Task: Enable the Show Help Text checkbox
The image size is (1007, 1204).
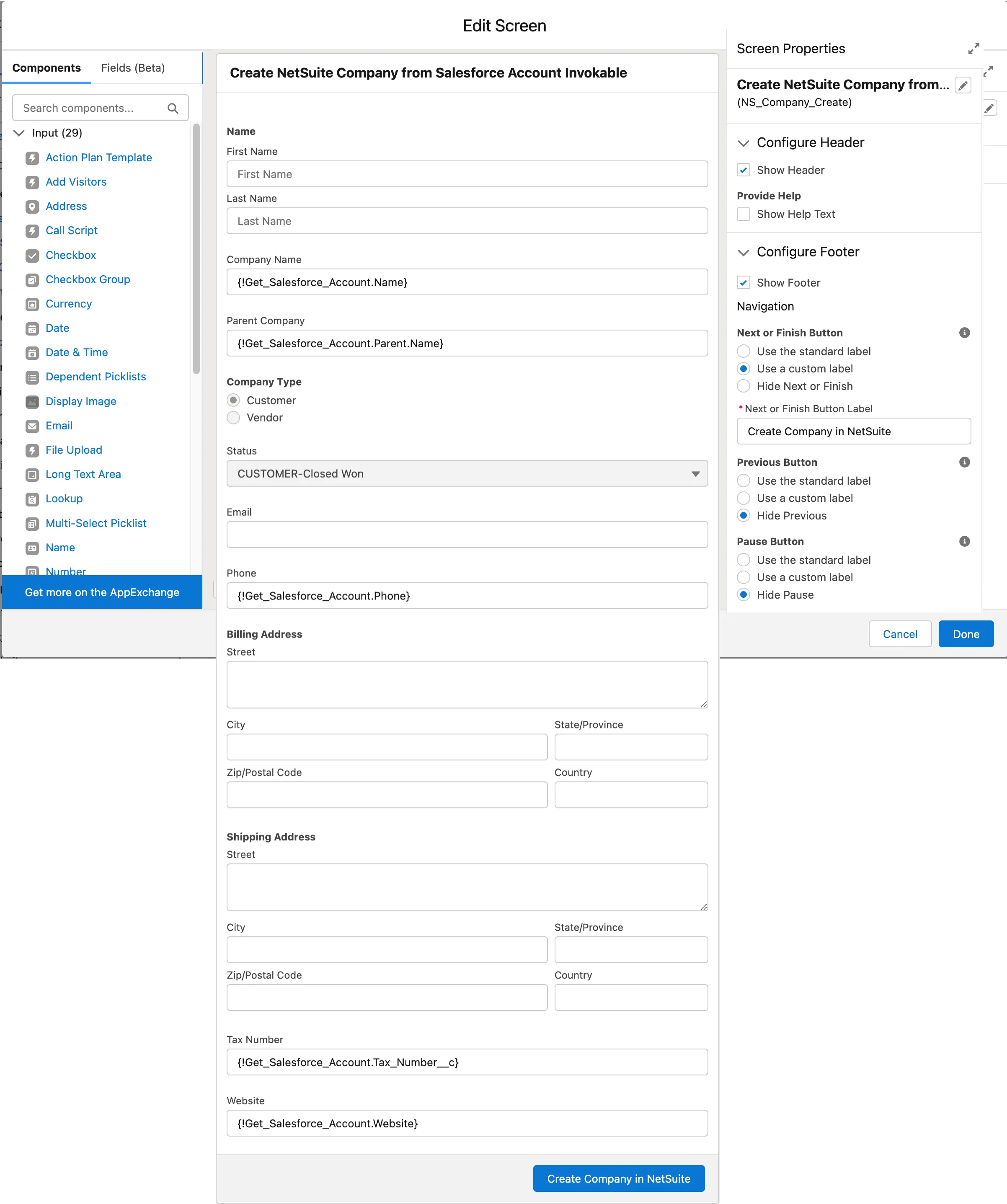Action: 744,214
